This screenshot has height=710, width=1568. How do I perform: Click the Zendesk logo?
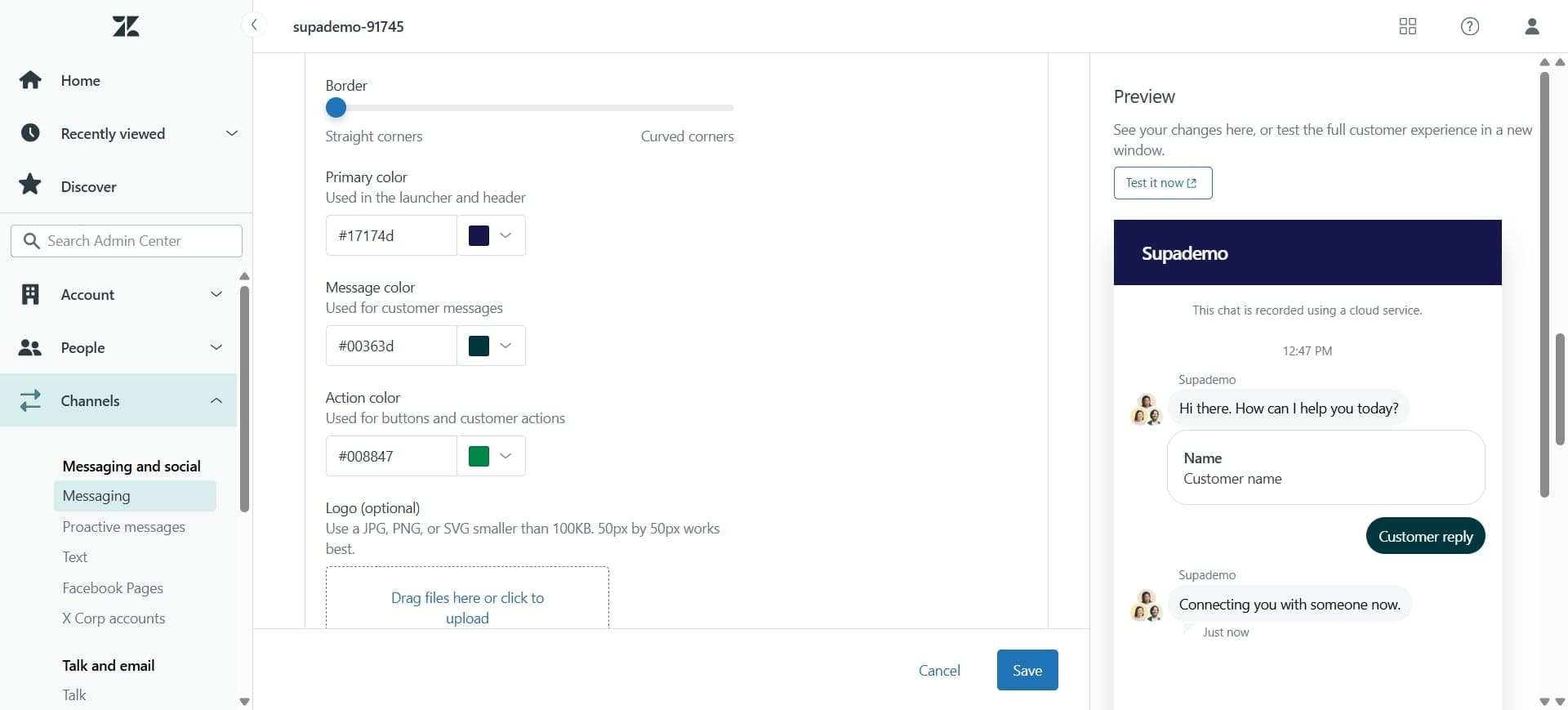click(125, 25)
